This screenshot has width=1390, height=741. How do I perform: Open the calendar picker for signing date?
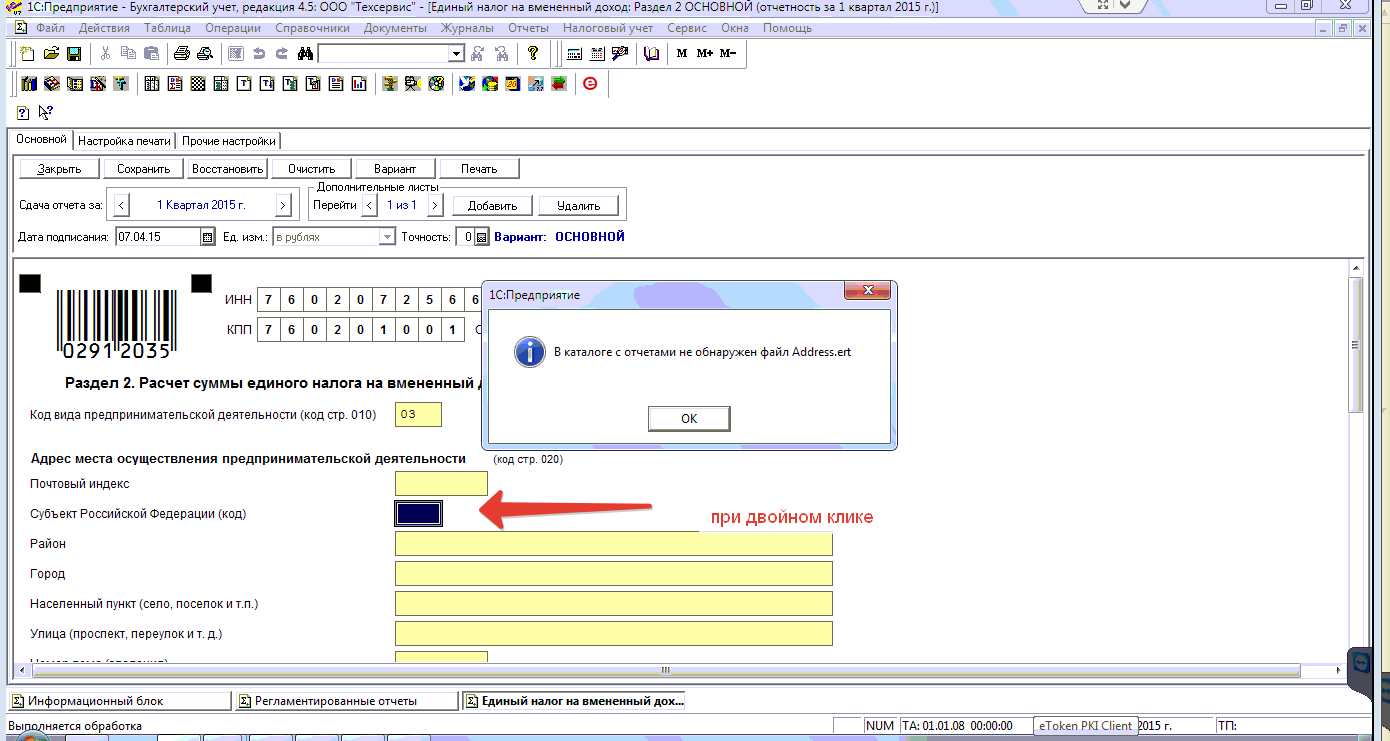tap(208, 237)
